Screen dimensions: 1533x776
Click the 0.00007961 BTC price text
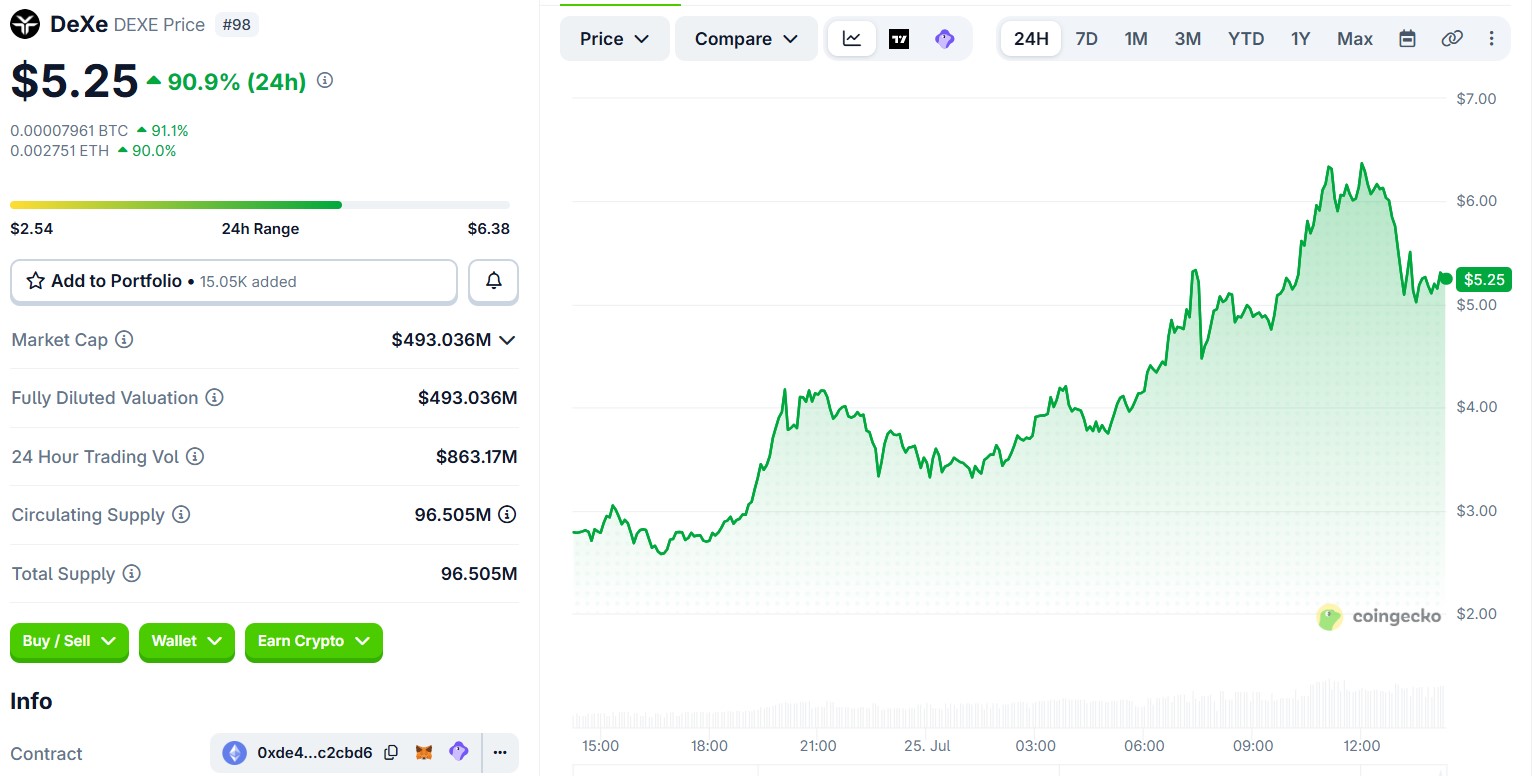69,131
